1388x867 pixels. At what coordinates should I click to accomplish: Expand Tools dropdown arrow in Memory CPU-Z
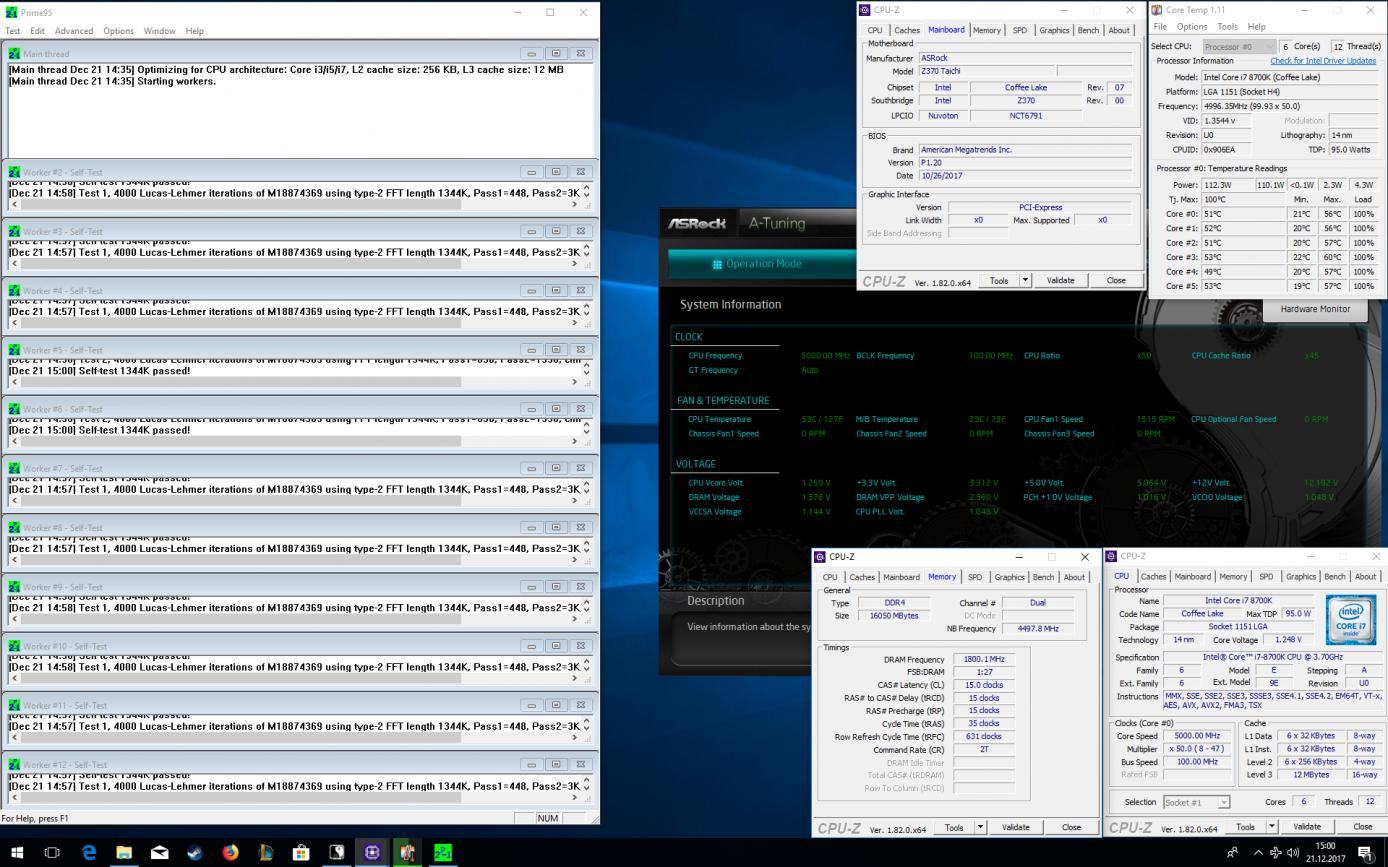pos(980,827)
